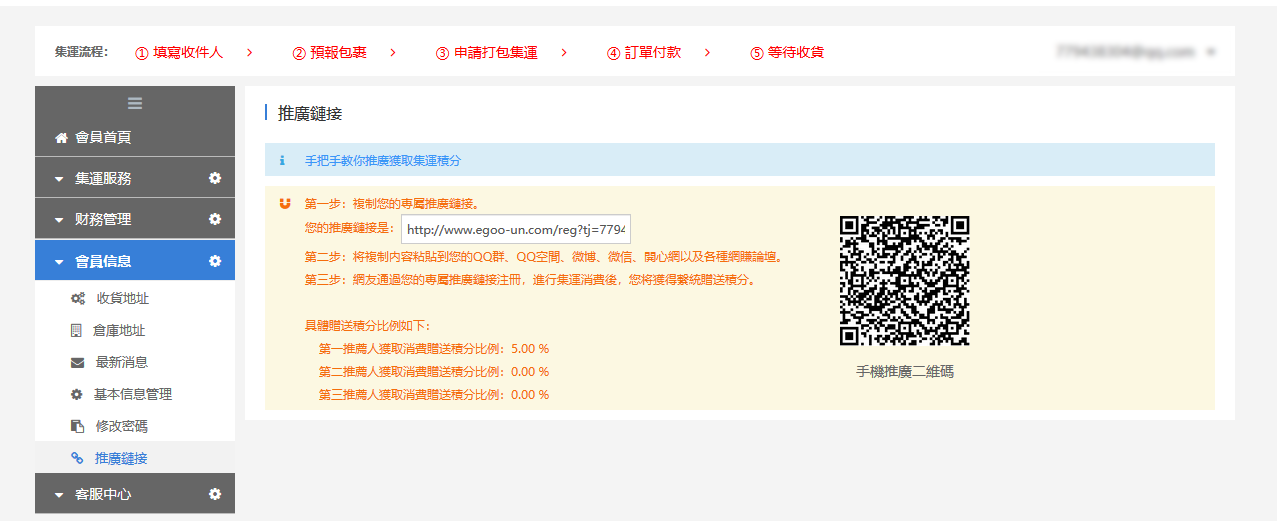Viewport: 1277px width, 521px height.
Task: Toggle the sidebar hamburger menu icon
Action: [135, 103]
